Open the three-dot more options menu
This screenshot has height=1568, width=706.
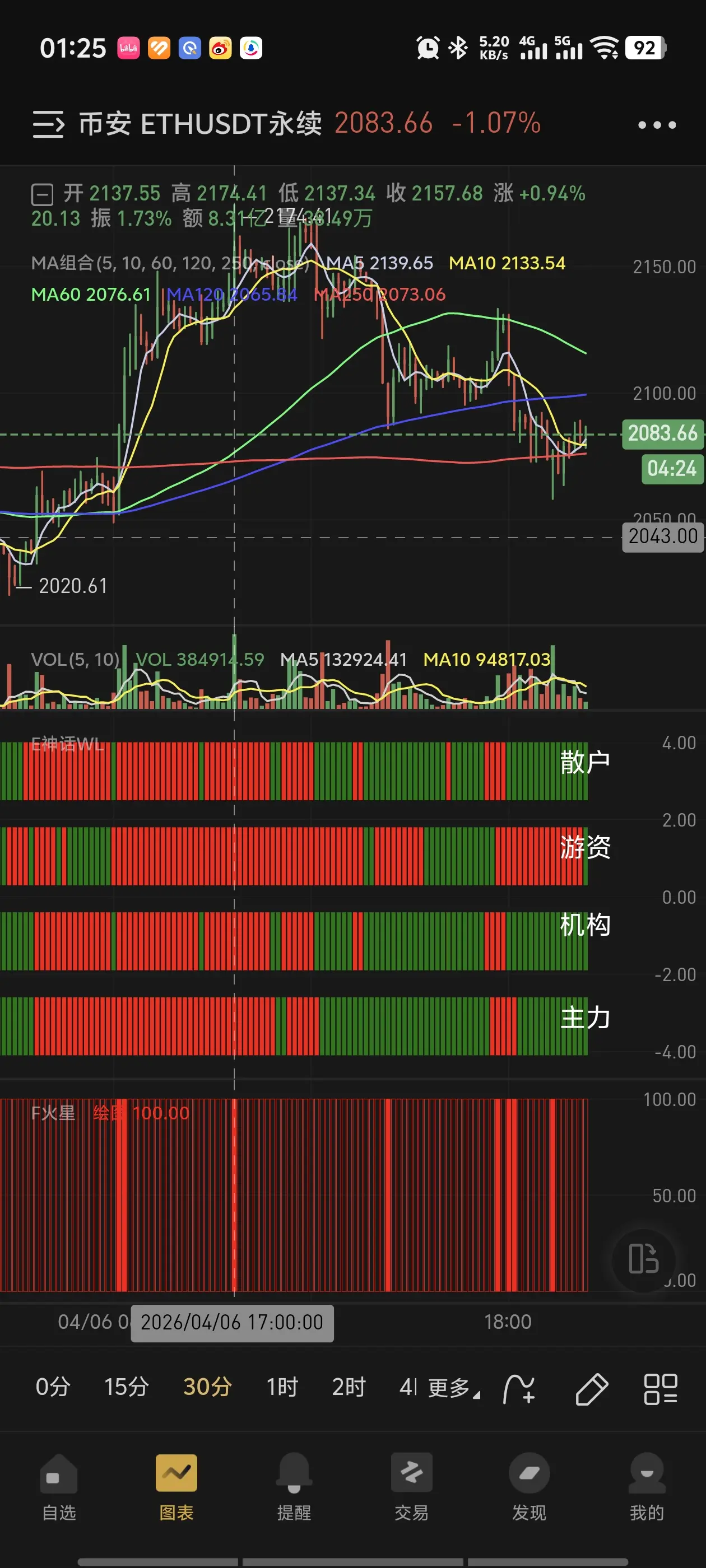657,125
